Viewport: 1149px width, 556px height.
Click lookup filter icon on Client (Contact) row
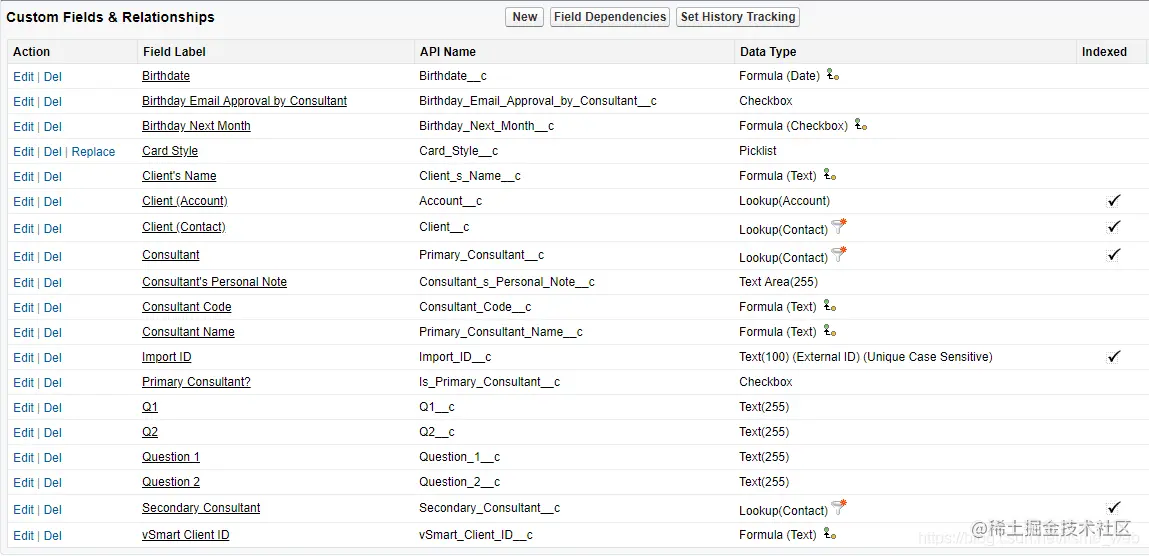point(839,227)
